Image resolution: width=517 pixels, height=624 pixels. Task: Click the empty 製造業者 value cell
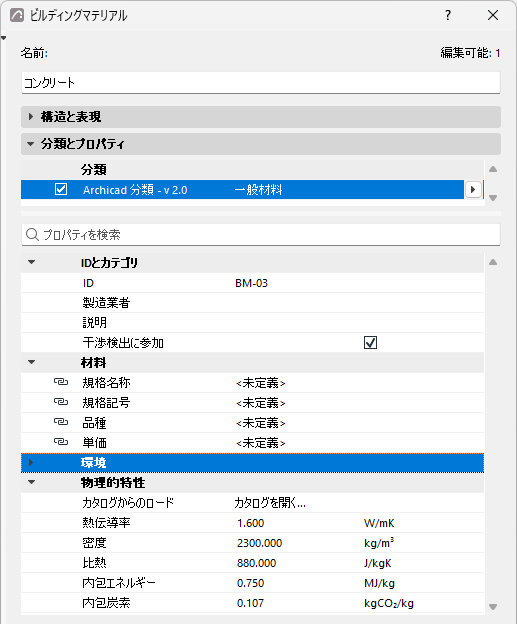point(358,303)
